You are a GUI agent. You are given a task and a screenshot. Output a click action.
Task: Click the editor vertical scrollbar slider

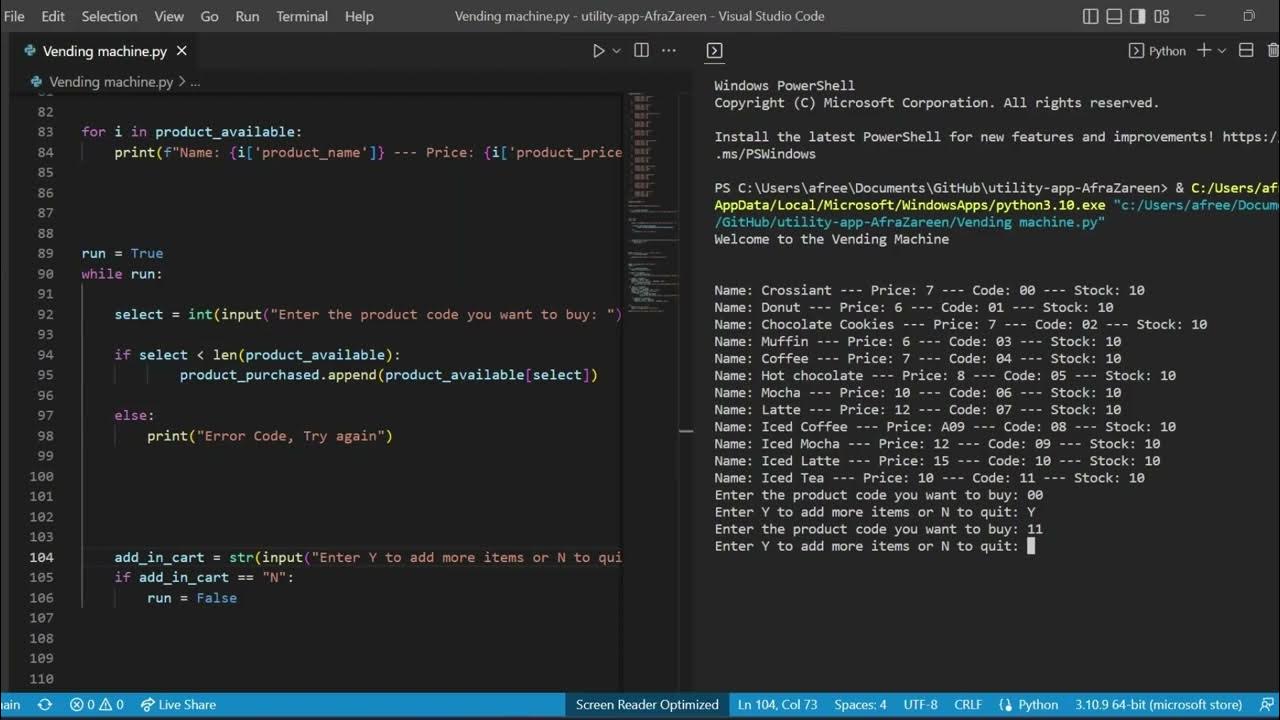point(686,431)
